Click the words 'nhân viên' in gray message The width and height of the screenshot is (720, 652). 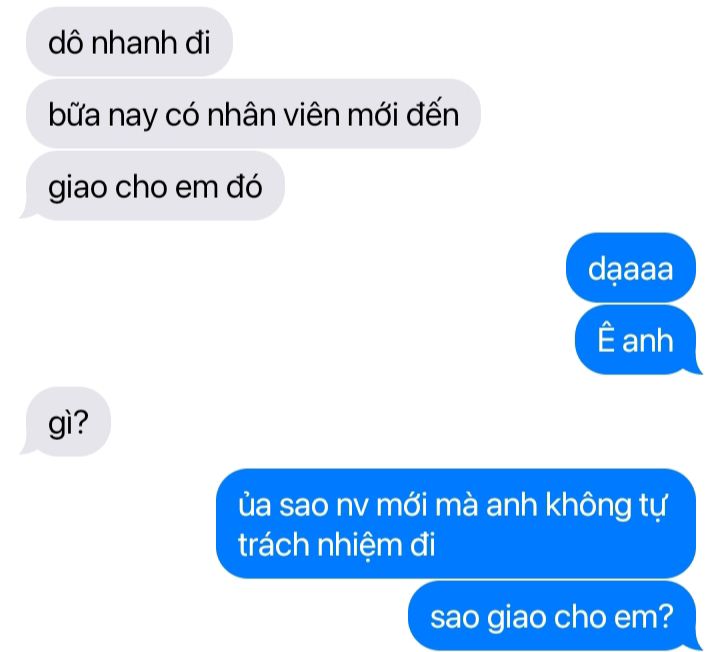click(x=273, y=114)
